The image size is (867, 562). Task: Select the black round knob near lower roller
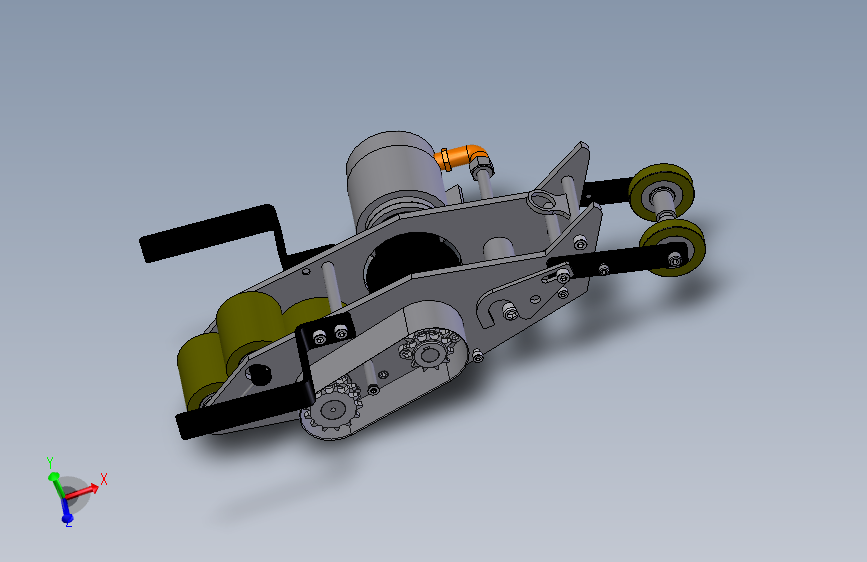tap(259, 374)
